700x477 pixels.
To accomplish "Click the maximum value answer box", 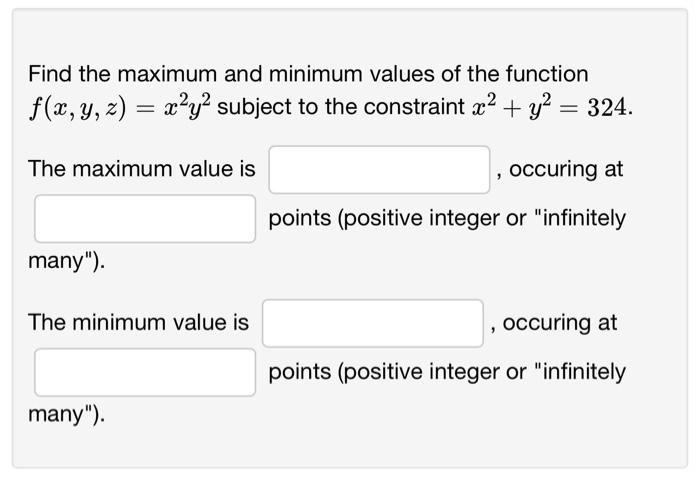I will point(379,170).
